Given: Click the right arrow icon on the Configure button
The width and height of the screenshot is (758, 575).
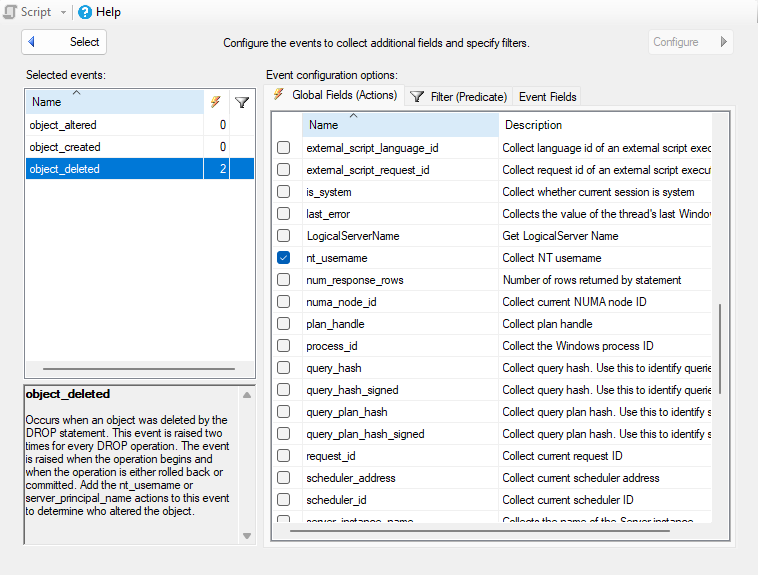Looking at the screenshot, I should (x=723, y=42).
